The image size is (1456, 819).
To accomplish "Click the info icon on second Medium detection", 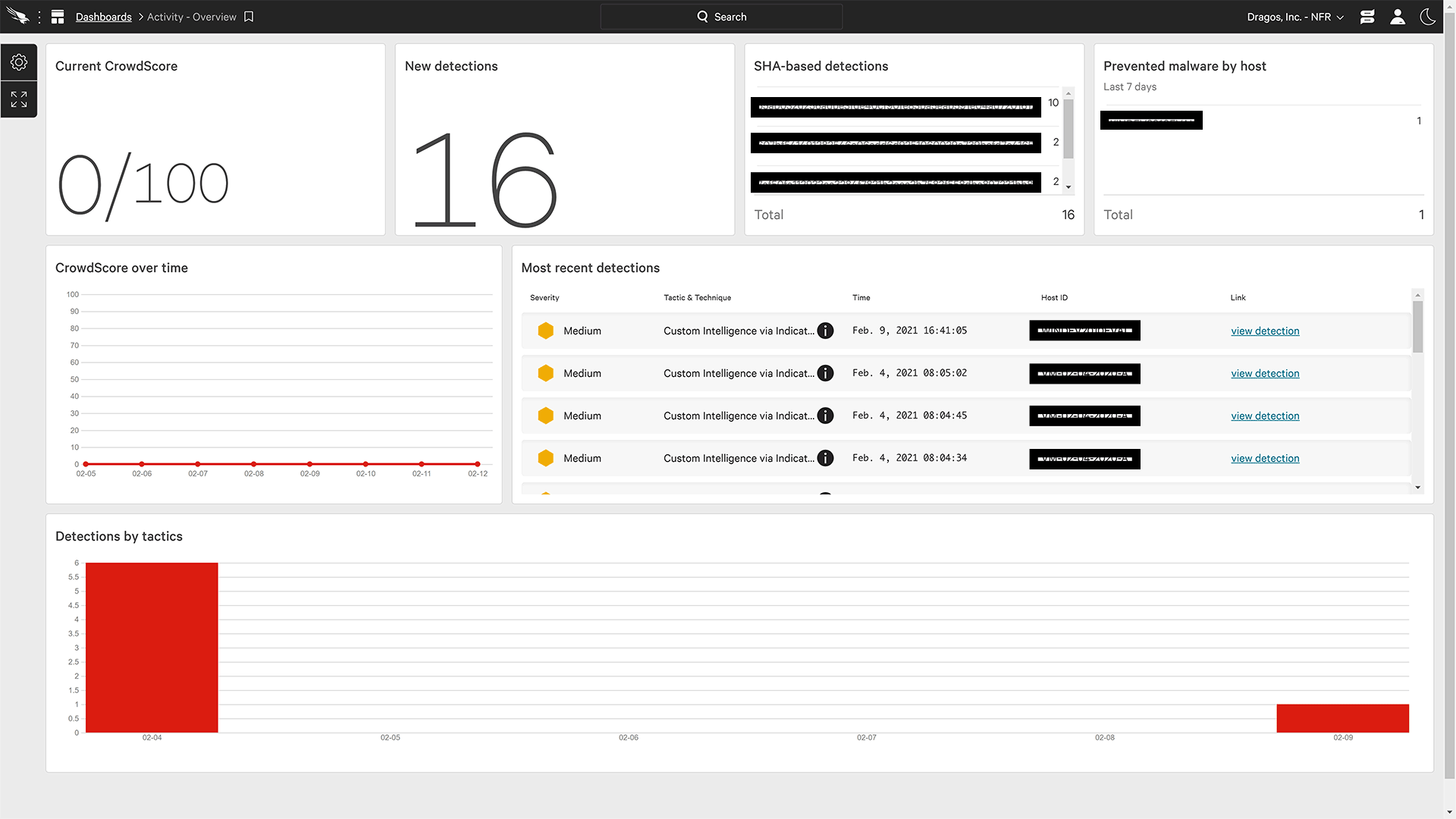I will pyautogui.click(x=826, y=373).
